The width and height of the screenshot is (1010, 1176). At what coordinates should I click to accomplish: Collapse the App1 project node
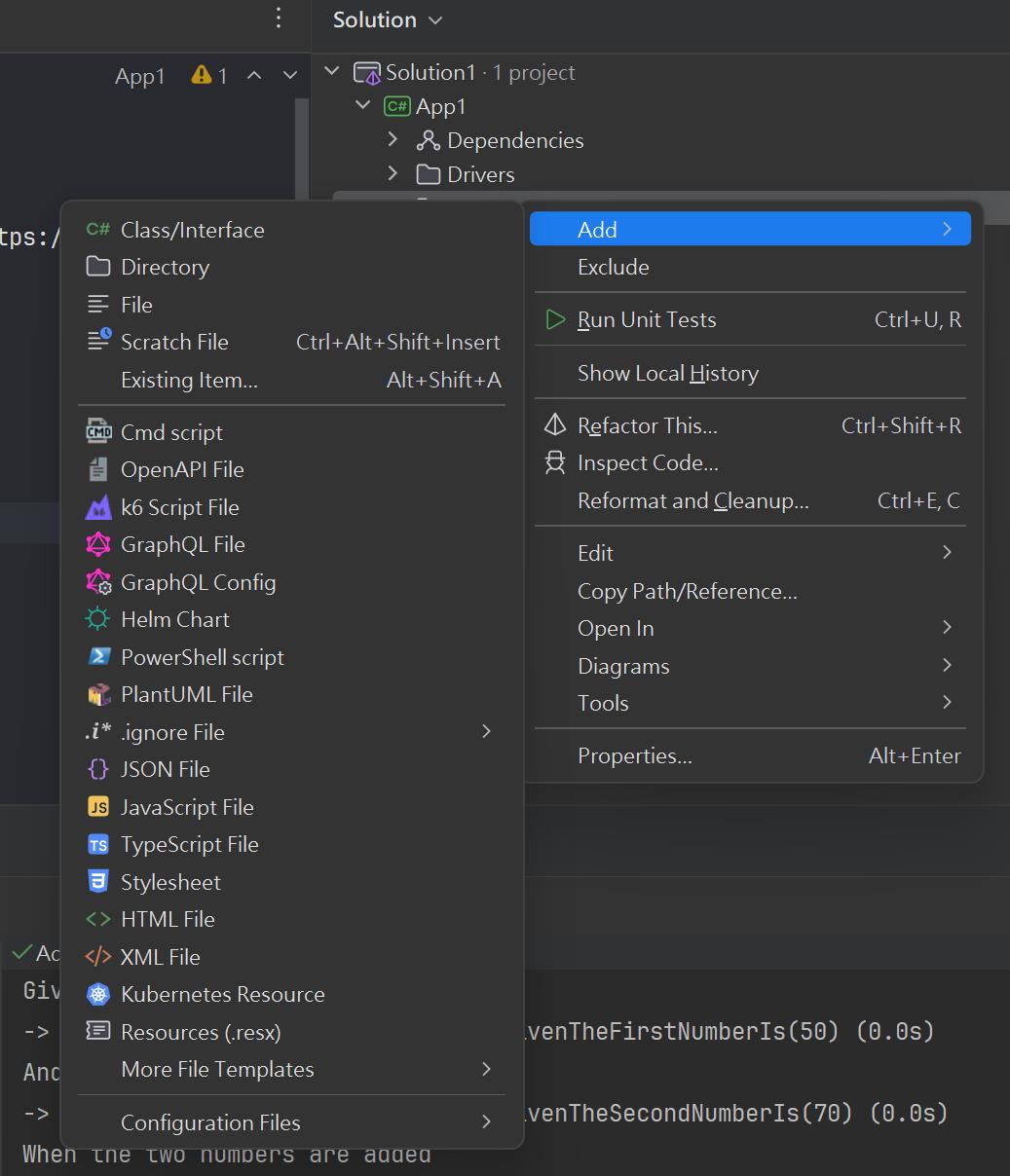click(x=363, y=105)
